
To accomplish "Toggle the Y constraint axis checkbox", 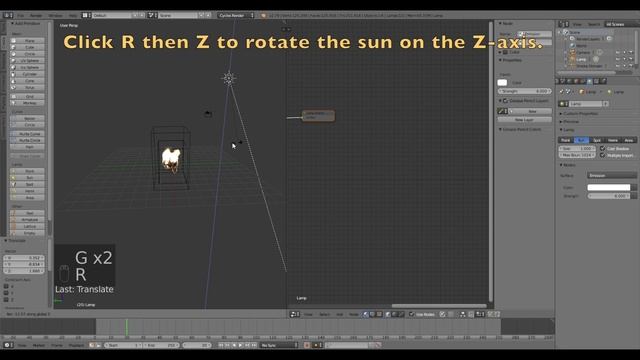I will [6, 293].
